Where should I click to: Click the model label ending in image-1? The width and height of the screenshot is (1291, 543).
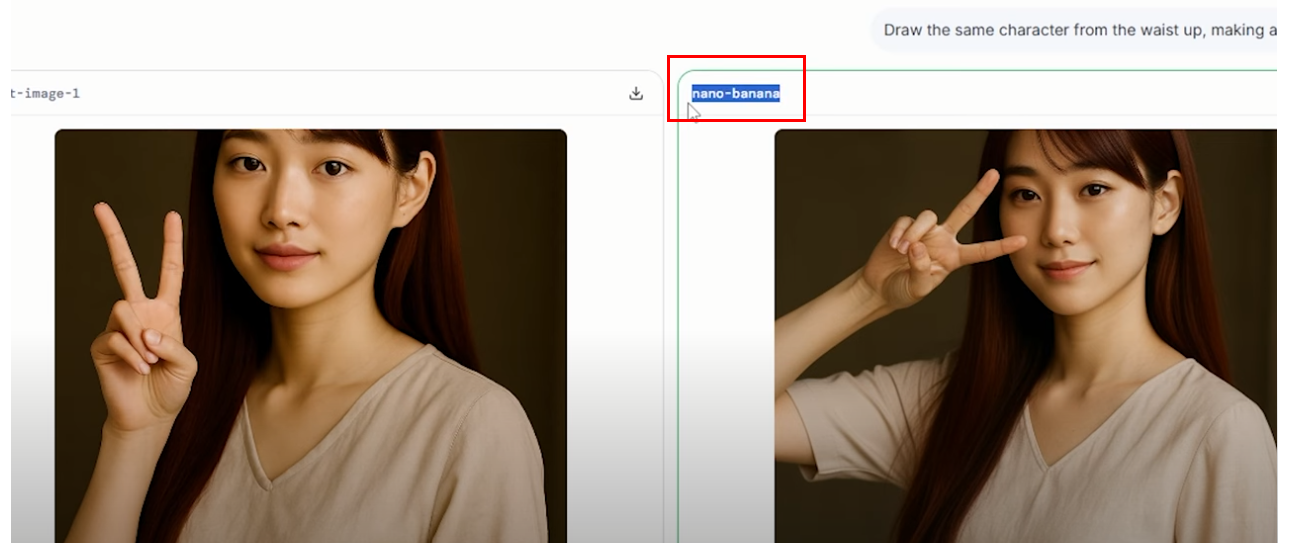[x=45, y=93]
